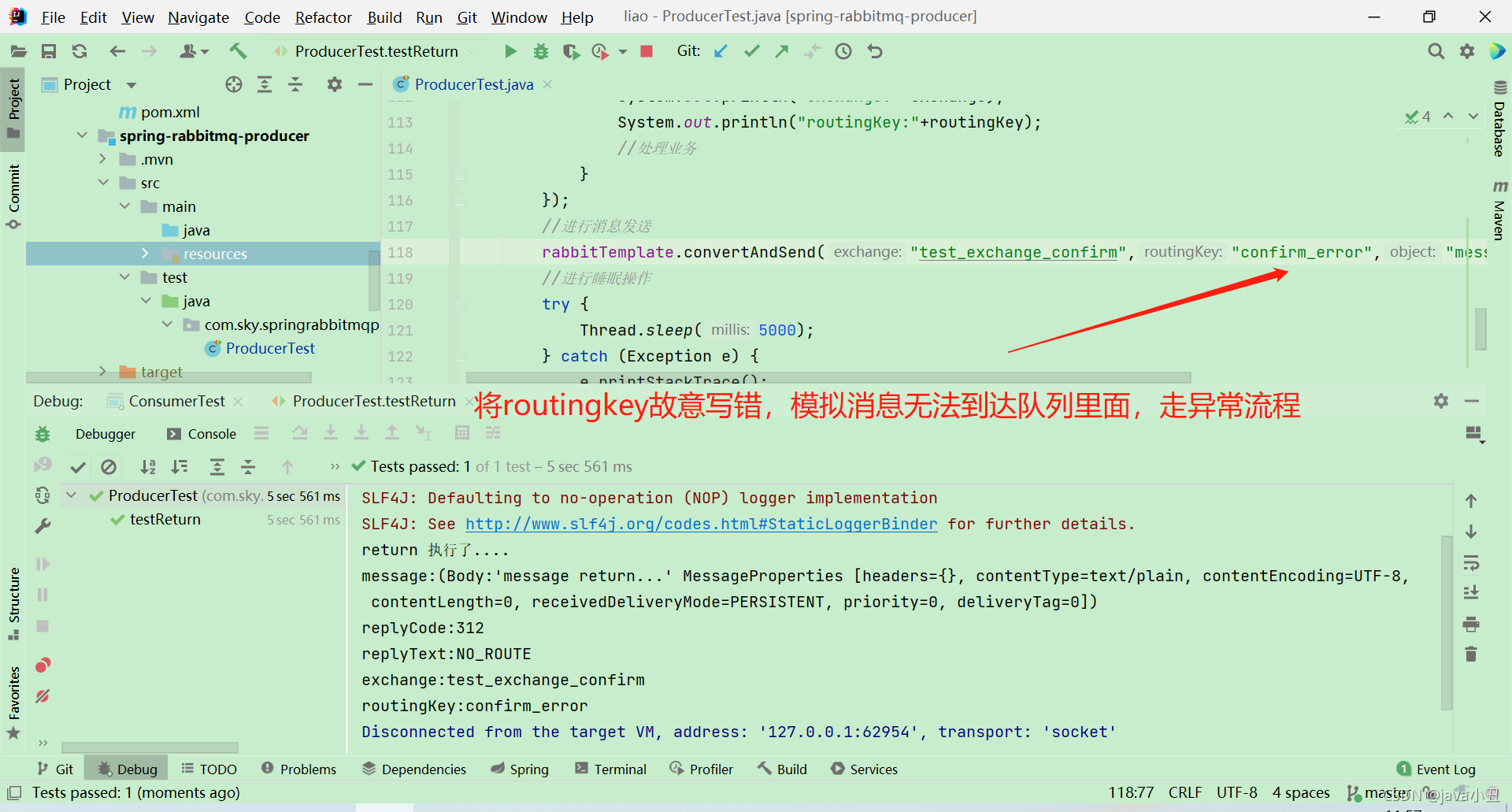Toggle soft-wrap in the console
The width and height of the screenshot is (1512, 812).
click(1471, 563)
